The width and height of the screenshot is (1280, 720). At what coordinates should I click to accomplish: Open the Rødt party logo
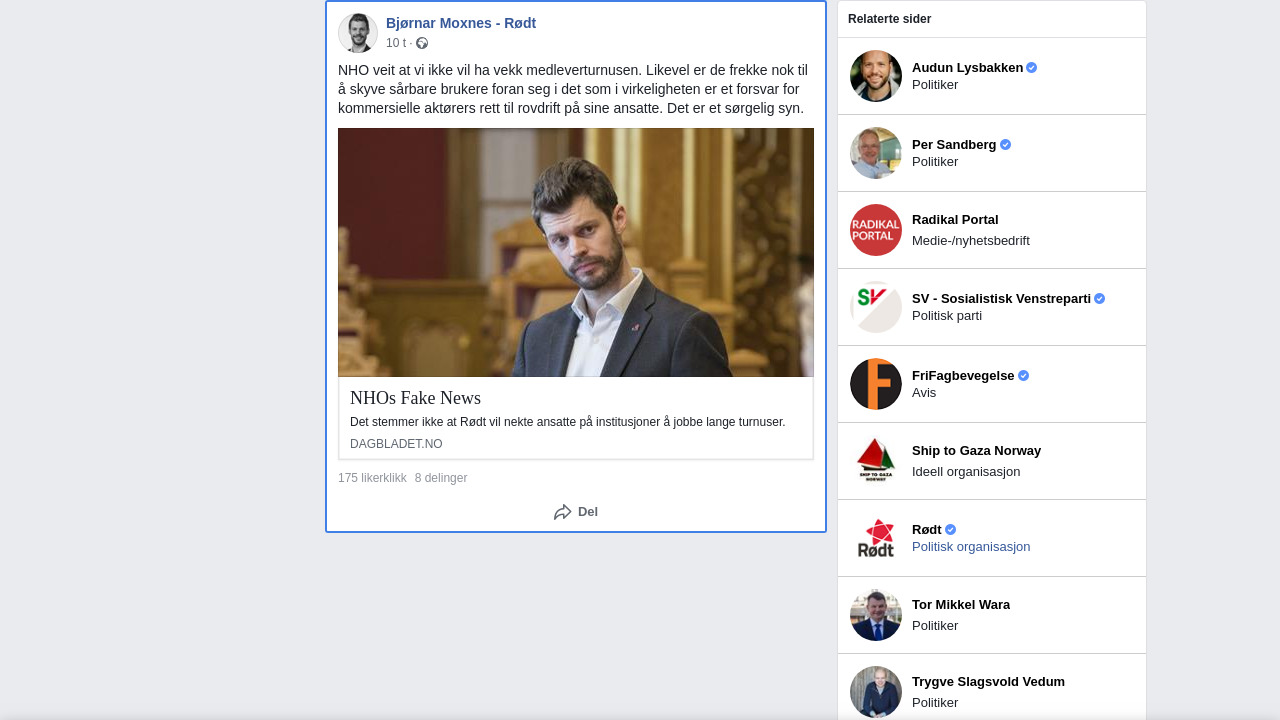tap(876, 538)
